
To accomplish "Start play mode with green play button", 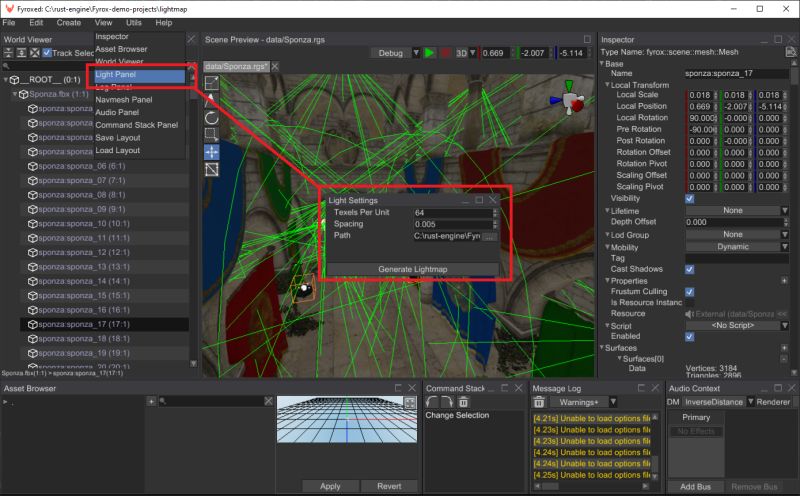I will [430, 53].
